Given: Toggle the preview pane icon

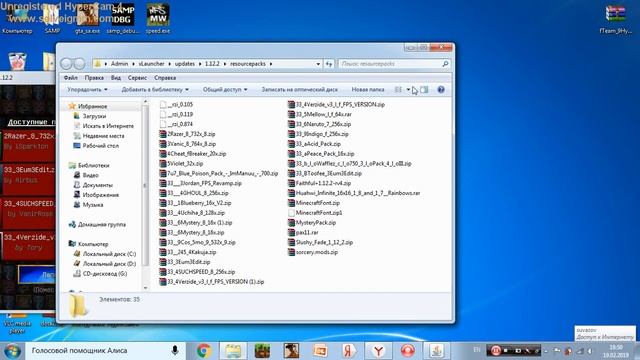Looking at the screenshot, I should click(424, 90).
